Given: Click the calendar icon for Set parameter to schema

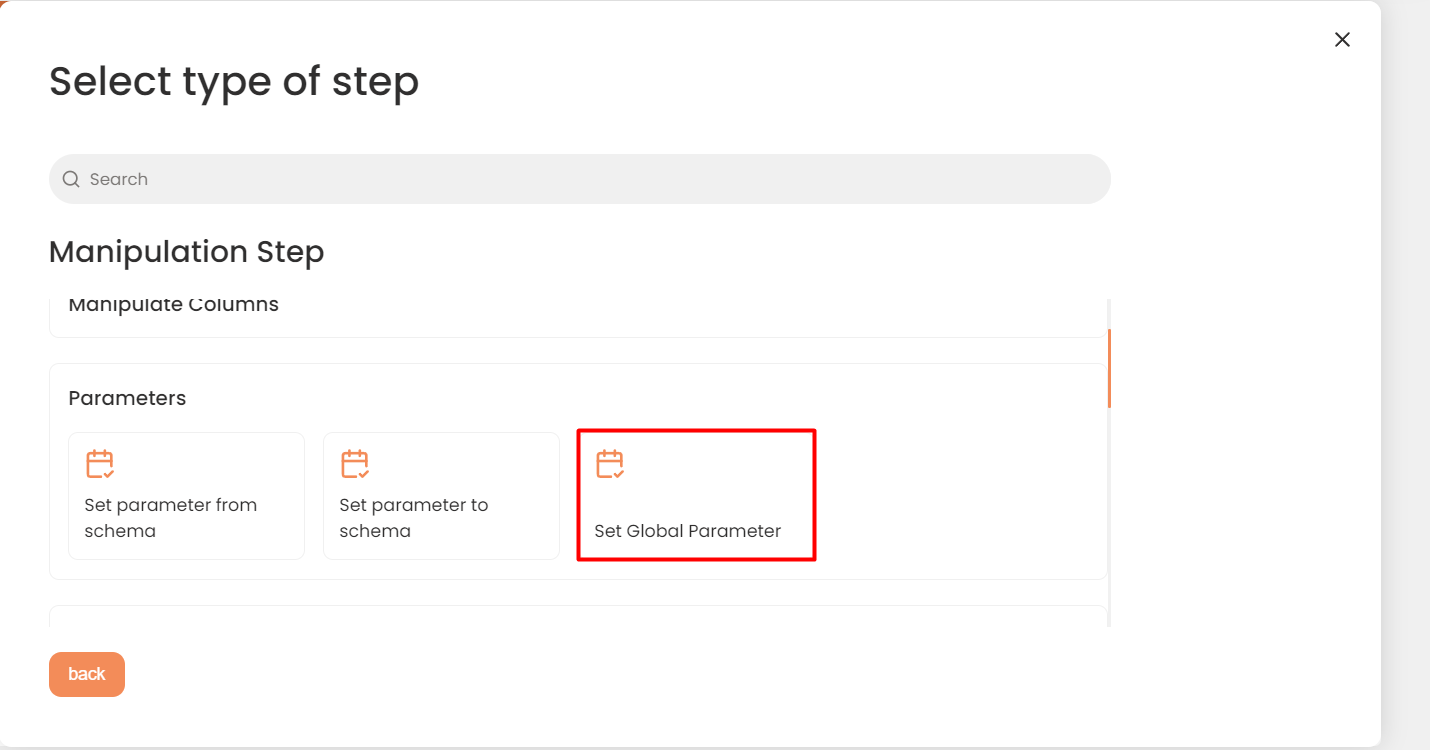Looking at the screenshot, I should pos(355,464).
